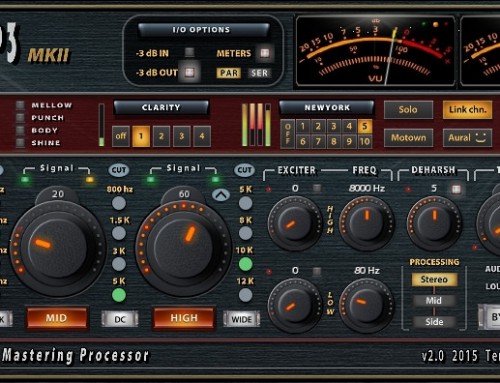Image resolution: width=500 pixels, height=383 pixels.
Task: Click the Solo button
Action: pyautogui.click(x=408, y=110)
